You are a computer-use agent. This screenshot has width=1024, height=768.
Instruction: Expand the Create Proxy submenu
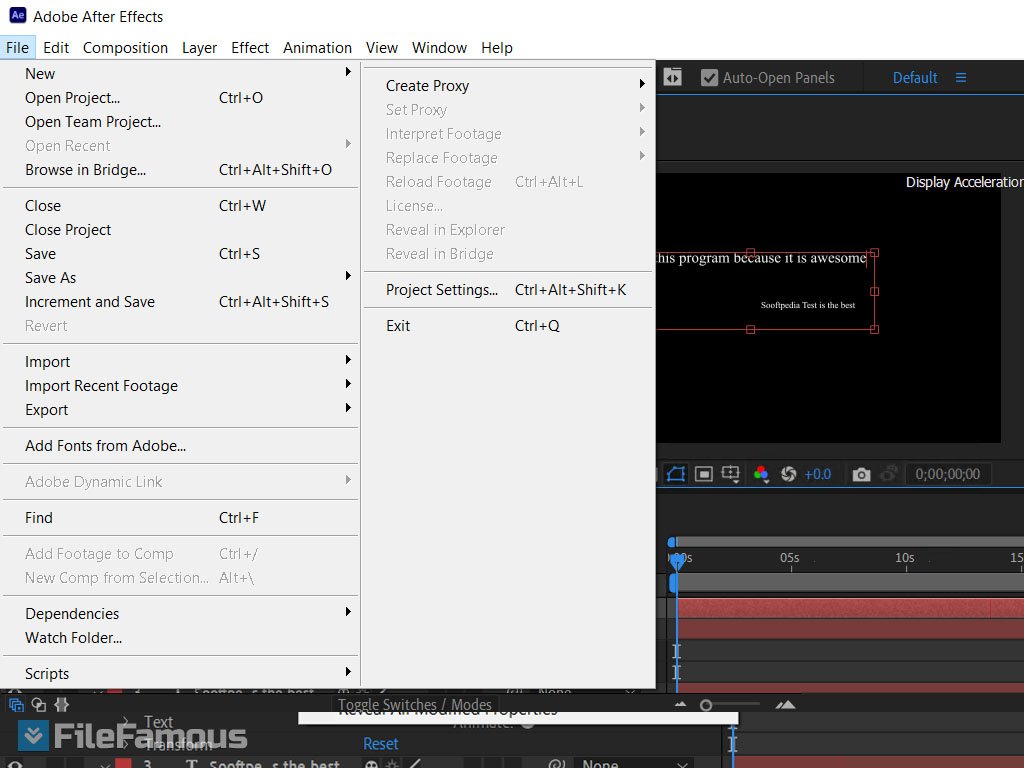pyautogui.click(x=508, y=86)
